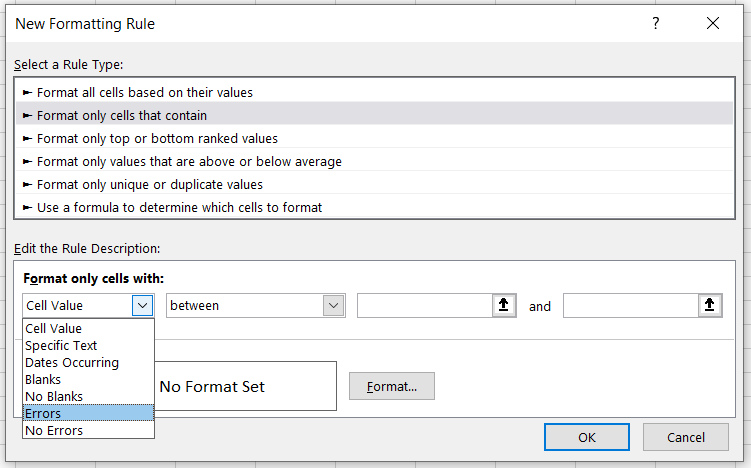Click first value field's range selector icon
The width and height of the screenshot is (751, 468).
pyautogui.click(x=505, y=306)
